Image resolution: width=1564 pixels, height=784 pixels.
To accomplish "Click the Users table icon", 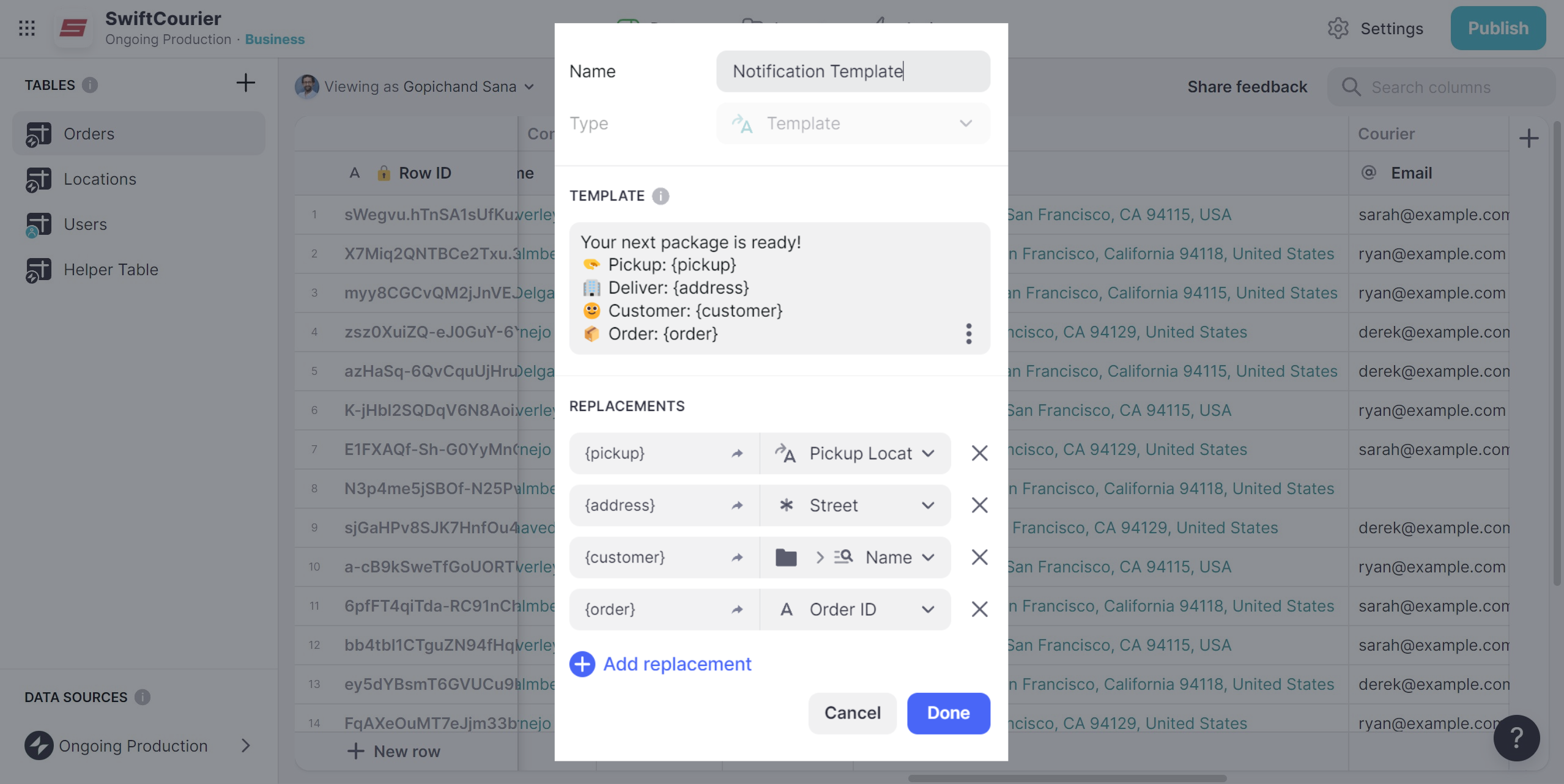I will point(38,225).
